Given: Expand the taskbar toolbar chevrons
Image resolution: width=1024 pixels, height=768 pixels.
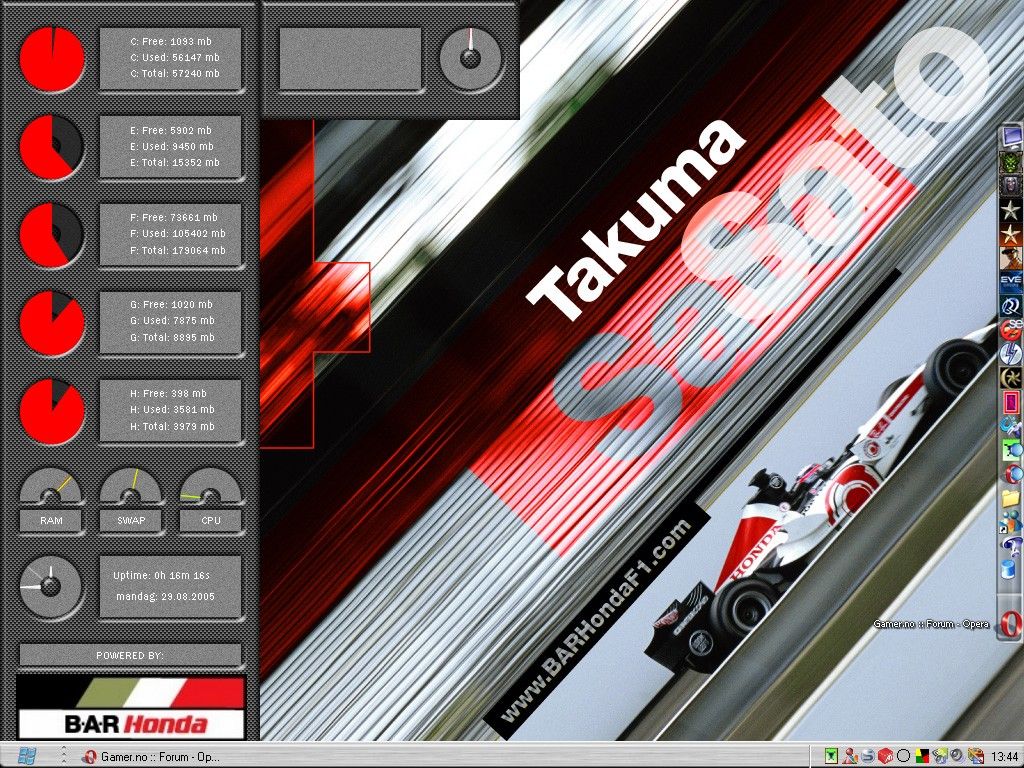Looking at the screenshot, I should [63, 755].
